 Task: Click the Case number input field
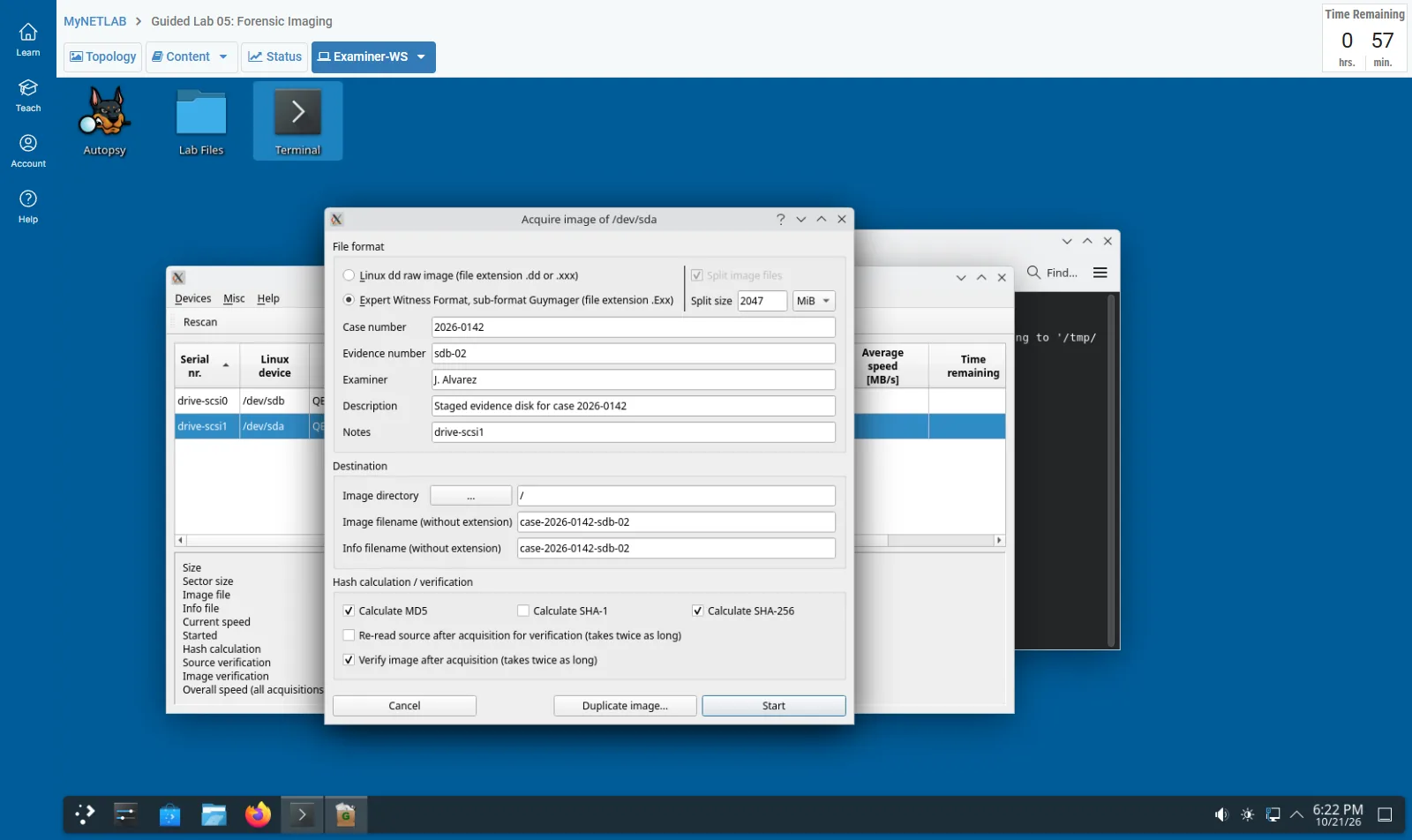tap(634, 327)
